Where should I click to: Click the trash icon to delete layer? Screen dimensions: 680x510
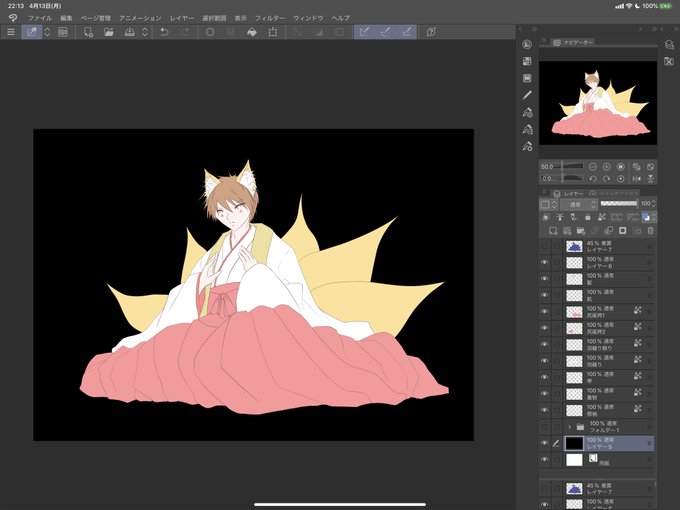click(650, 231)
